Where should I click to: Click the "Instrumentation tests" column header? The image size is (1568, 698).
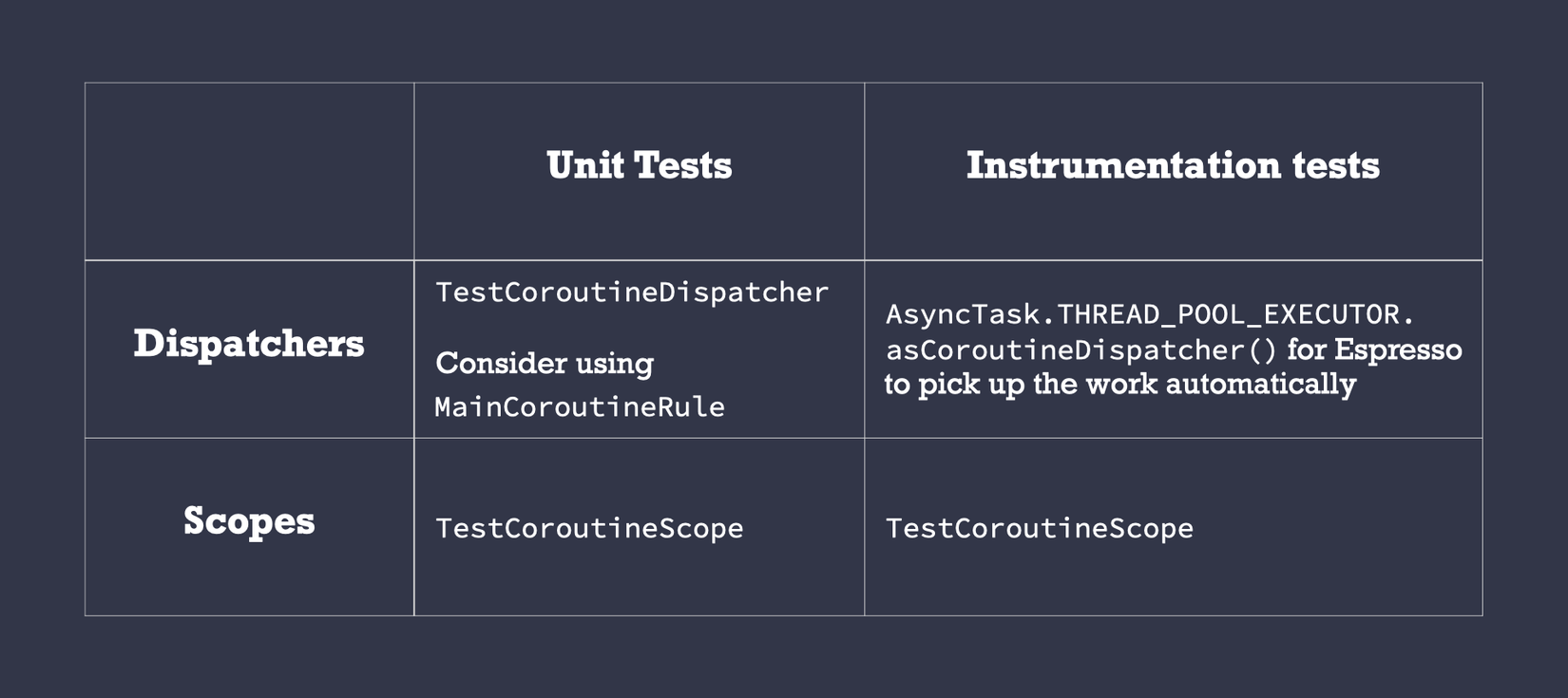(x=1173, y=166)
